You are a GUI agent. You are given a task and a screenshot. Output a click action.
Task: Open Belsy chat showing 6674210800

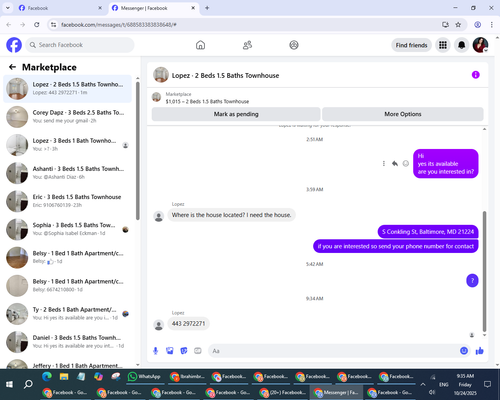tap(67, 286)
